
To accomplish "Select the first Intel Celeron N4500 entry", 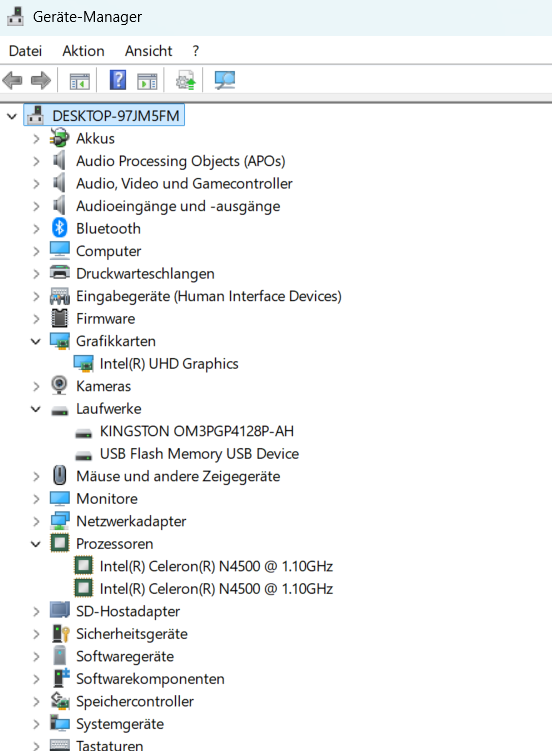I will click(x=216, y=566).
